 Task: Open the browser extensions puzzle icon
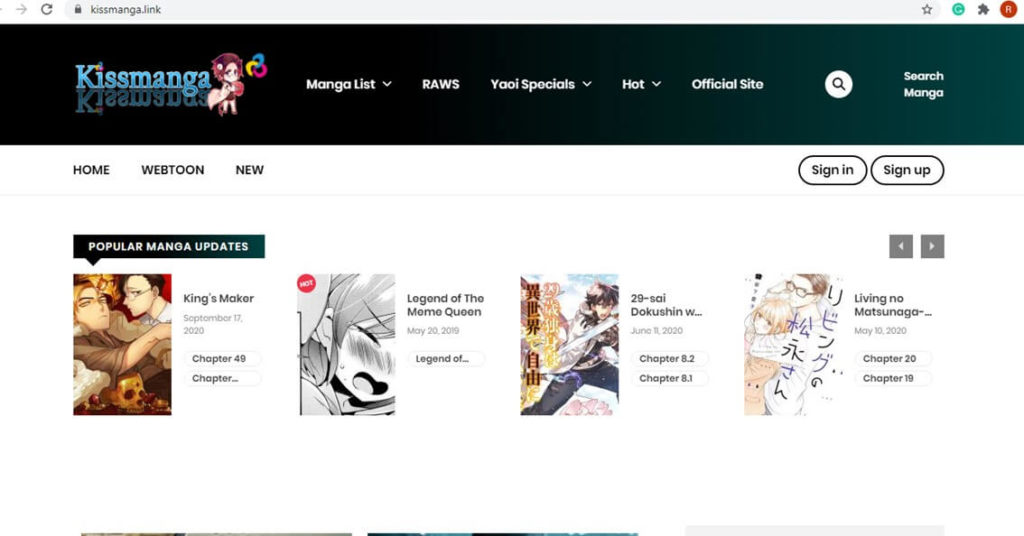[983, 9]
